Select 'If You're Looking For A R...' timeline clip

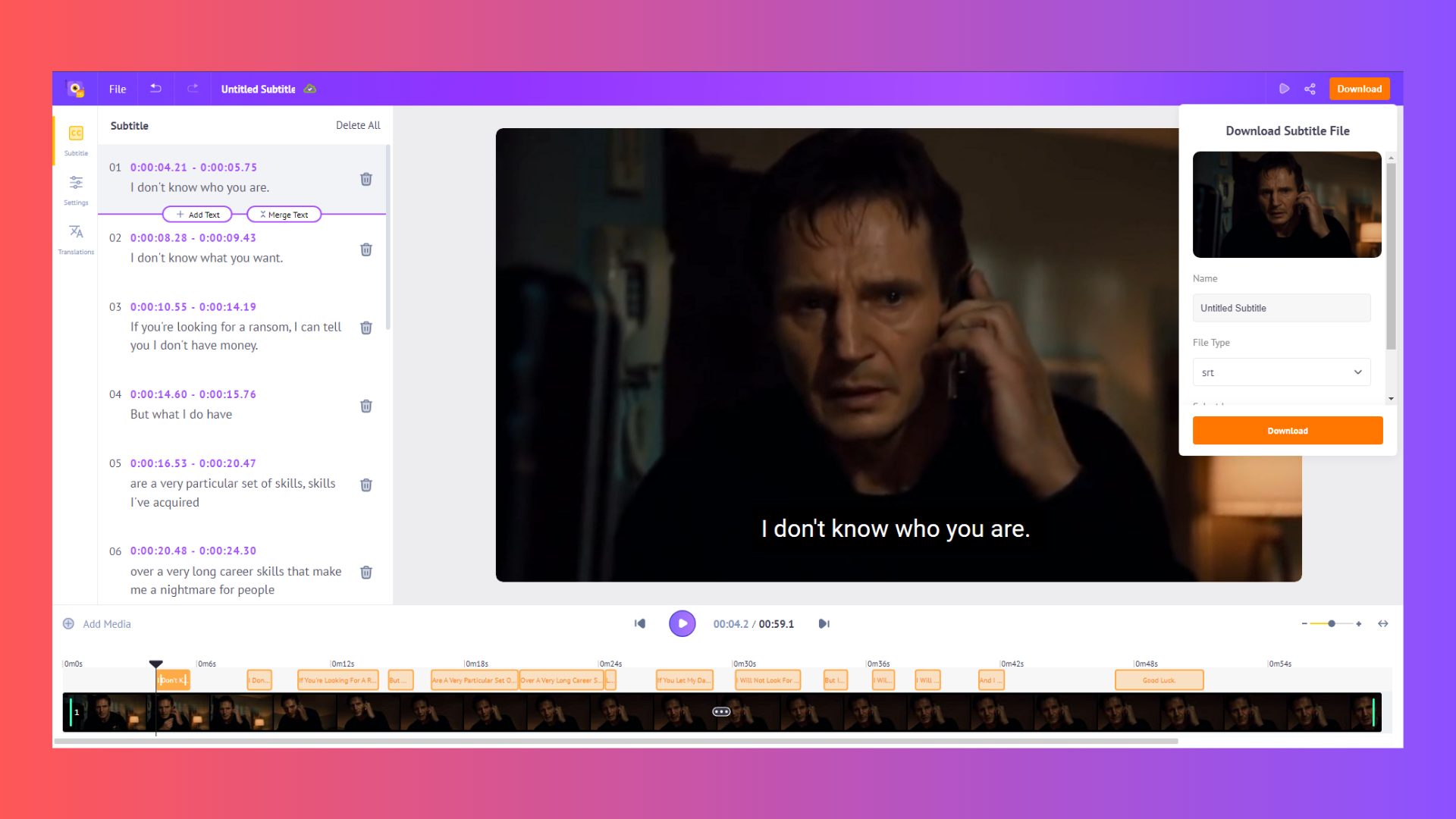(337, 680)
